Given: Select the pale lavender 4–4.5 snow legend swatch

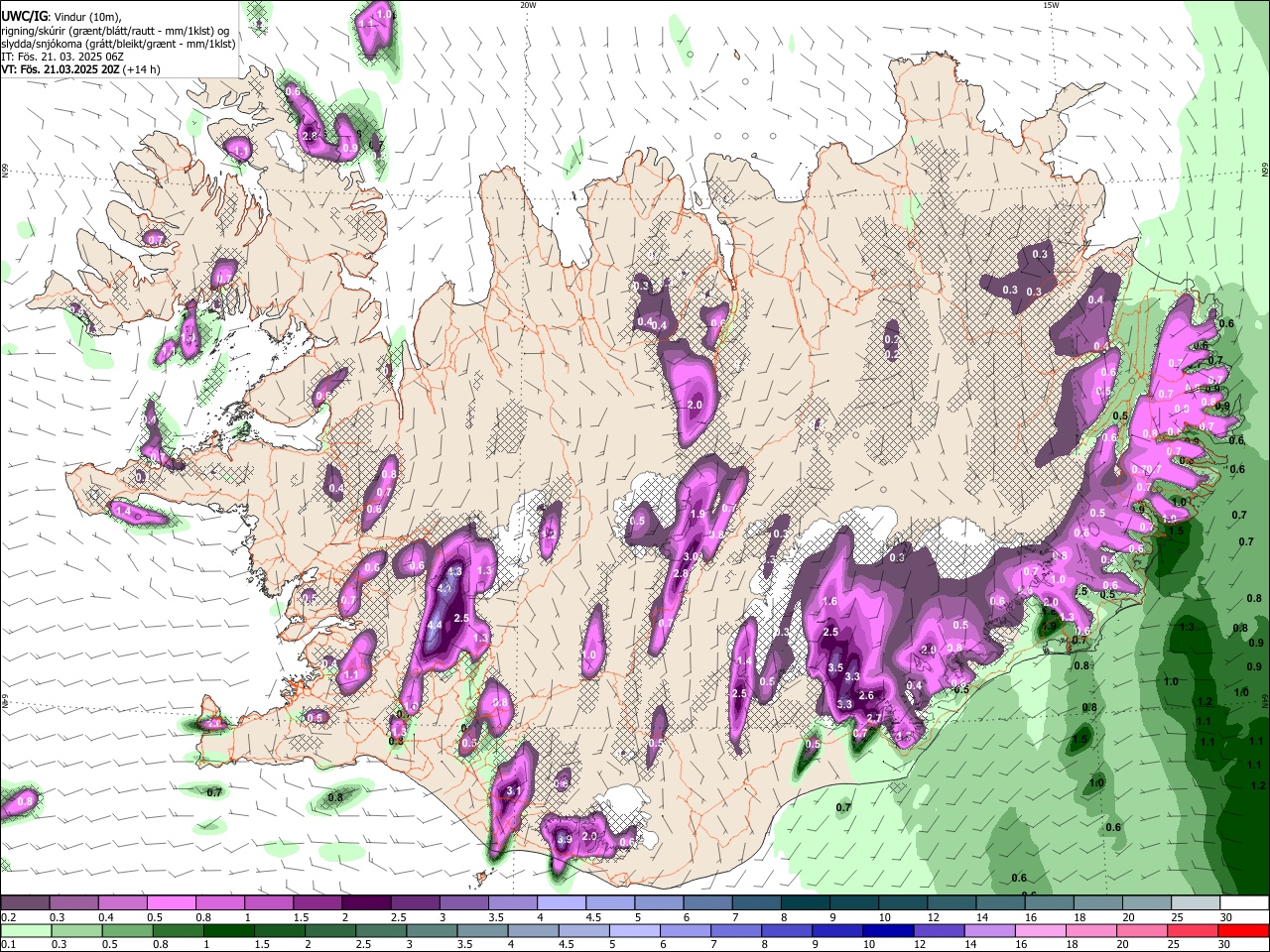Looking at the screenshot, I should tap(561, 902).
